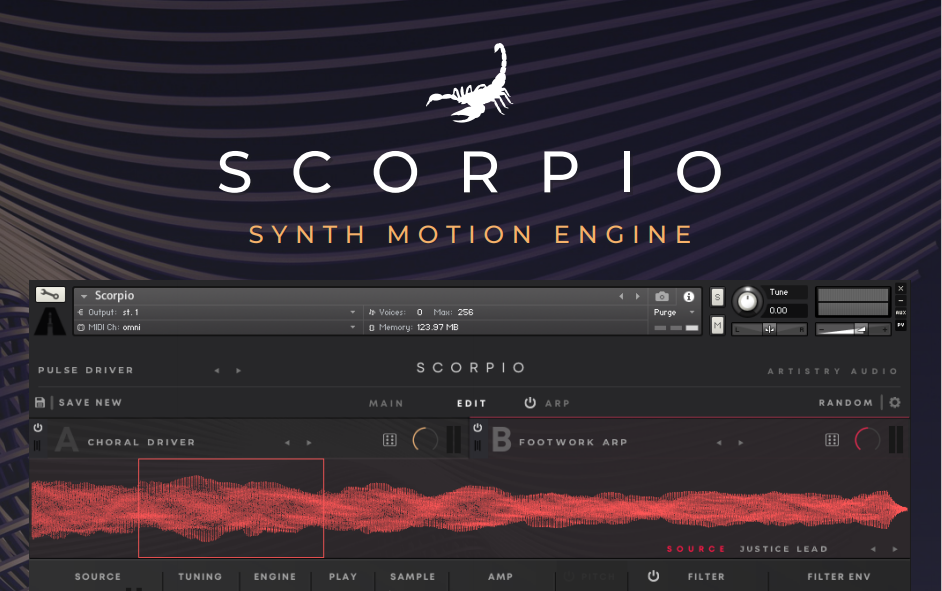This screenshot has width=942, height=591.
Task: Open the ENGINE section tab
Action: (x=275, y=577)
